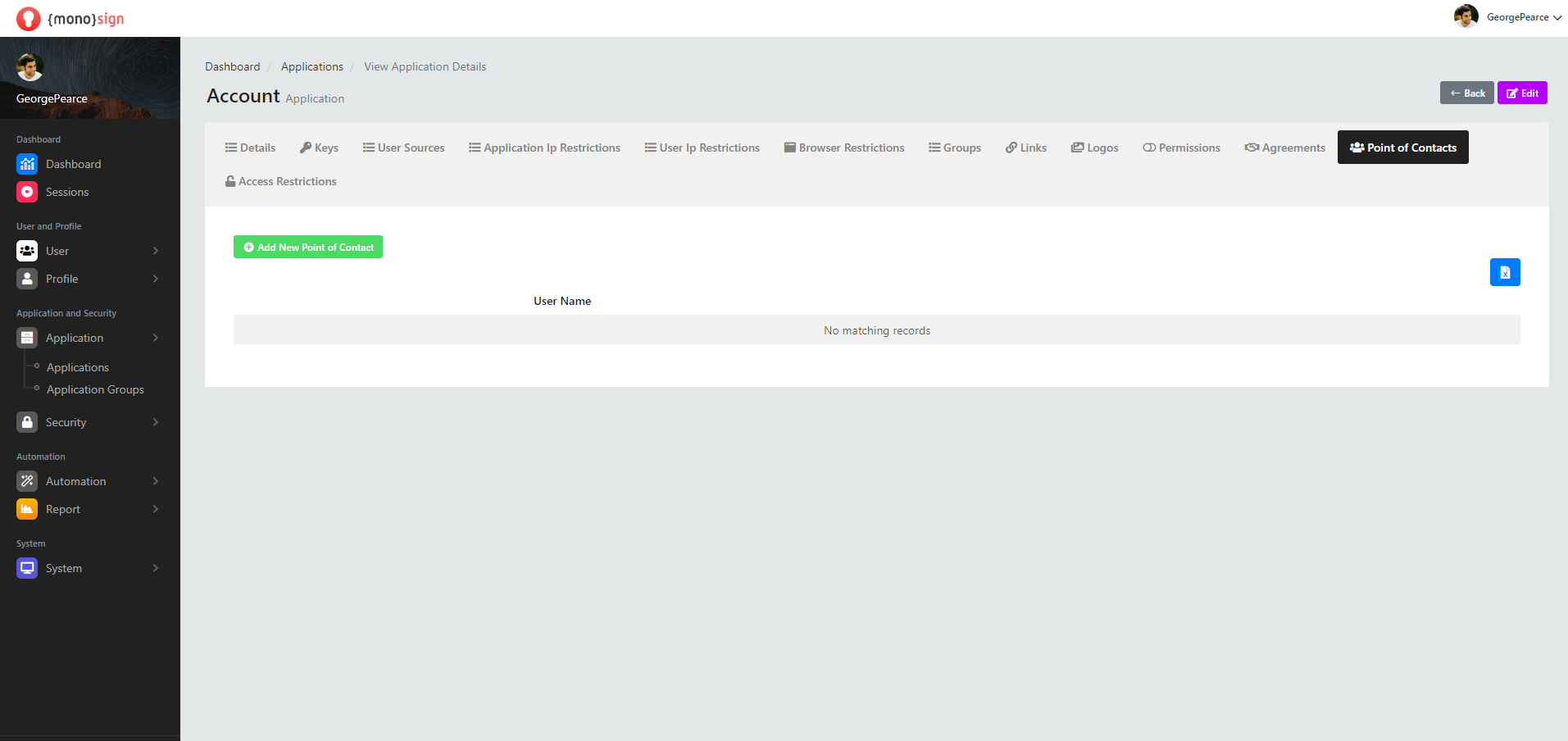Click the System monitor icon
The image size is (1568, 741).
27,568
